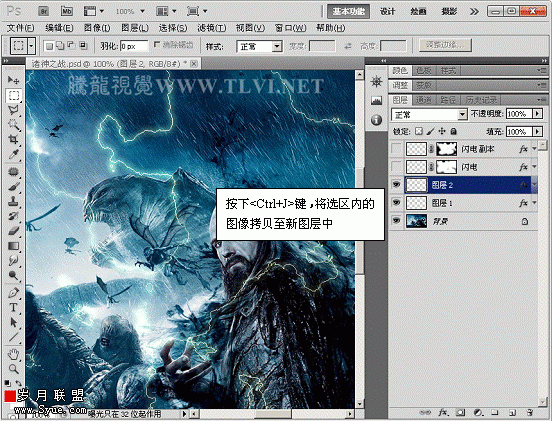Viewport: 552px width, 421px height.
Task: Select the Move tool
Action: [13, 80]
